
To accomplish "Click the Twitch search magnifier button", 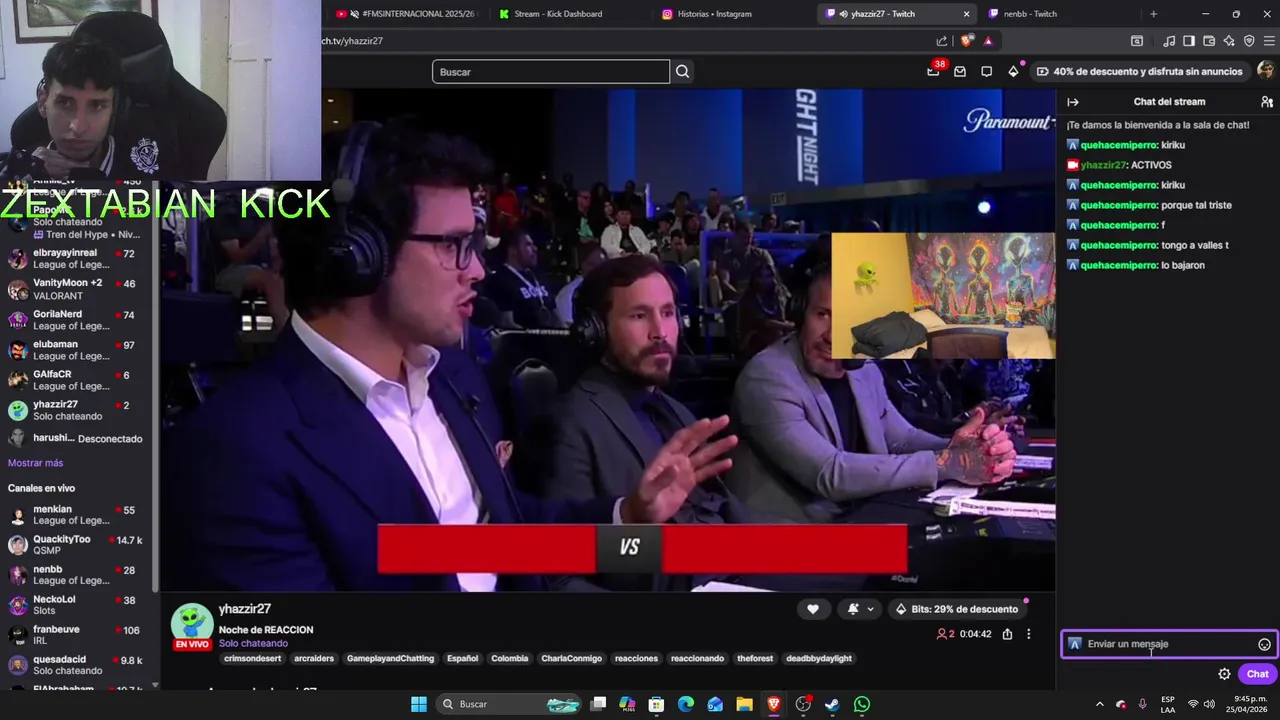I will 682,72.
